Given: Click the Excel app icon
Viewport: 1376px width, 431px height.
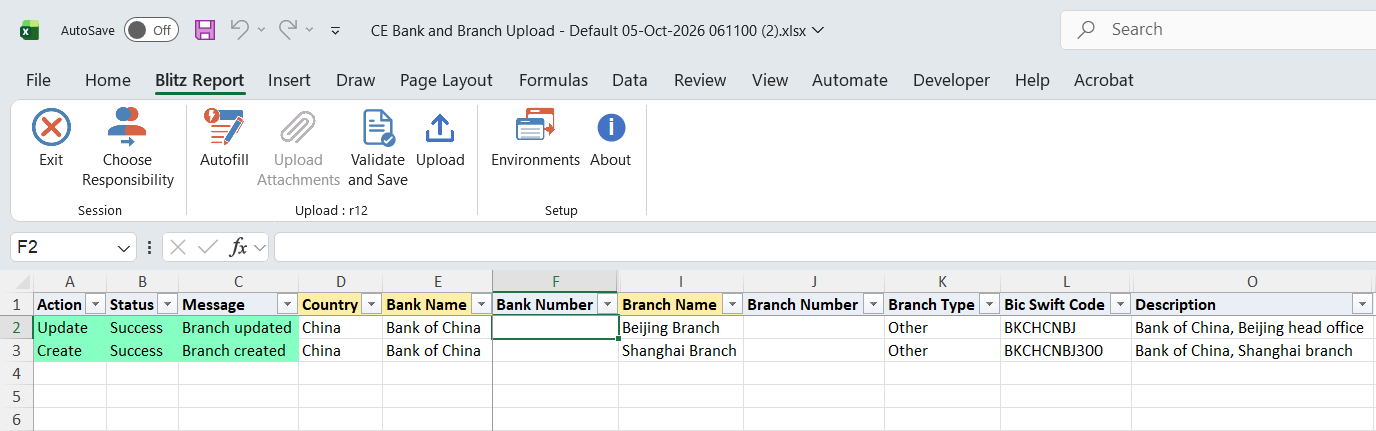Looking at the screenshot, I should pyautogui.click(x=30, y=30).
